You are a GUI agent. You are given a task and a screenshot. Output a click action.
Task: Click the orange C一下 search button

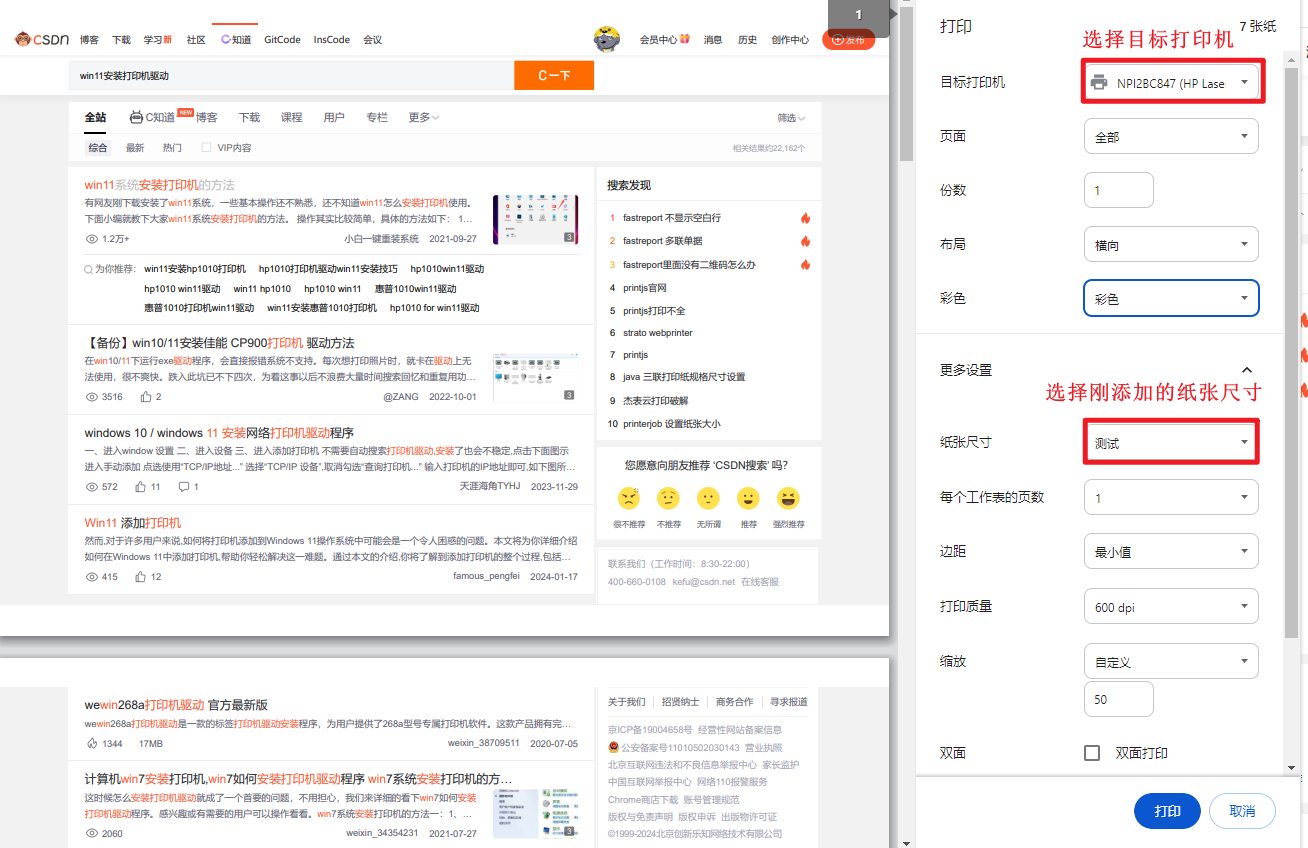pyautogui.click(x=554, y=75)
